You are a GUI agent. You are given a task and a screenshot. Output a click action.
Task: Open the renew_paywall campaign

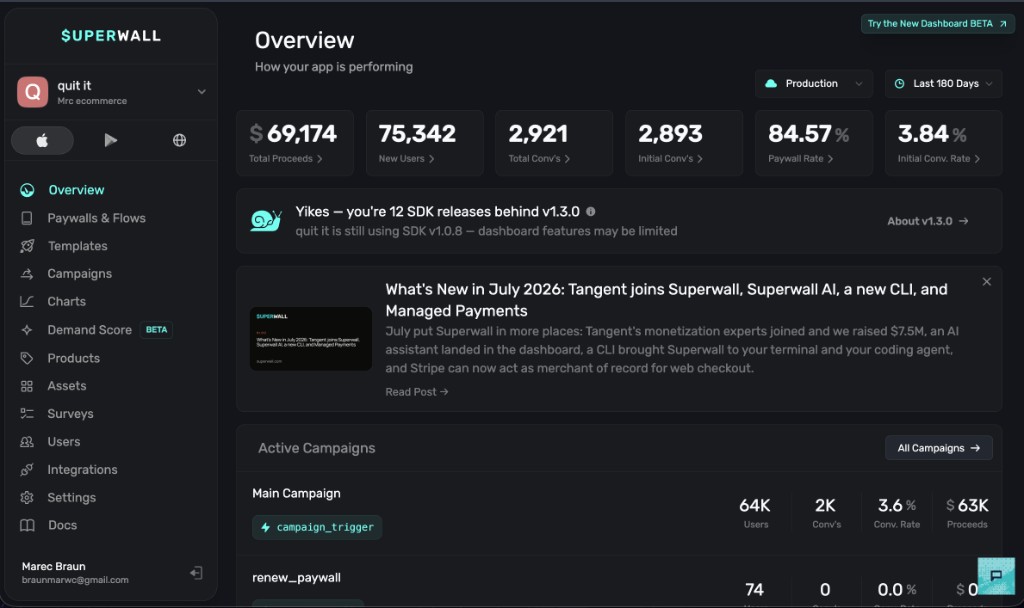pyautogui.click(x=296, y=578)
